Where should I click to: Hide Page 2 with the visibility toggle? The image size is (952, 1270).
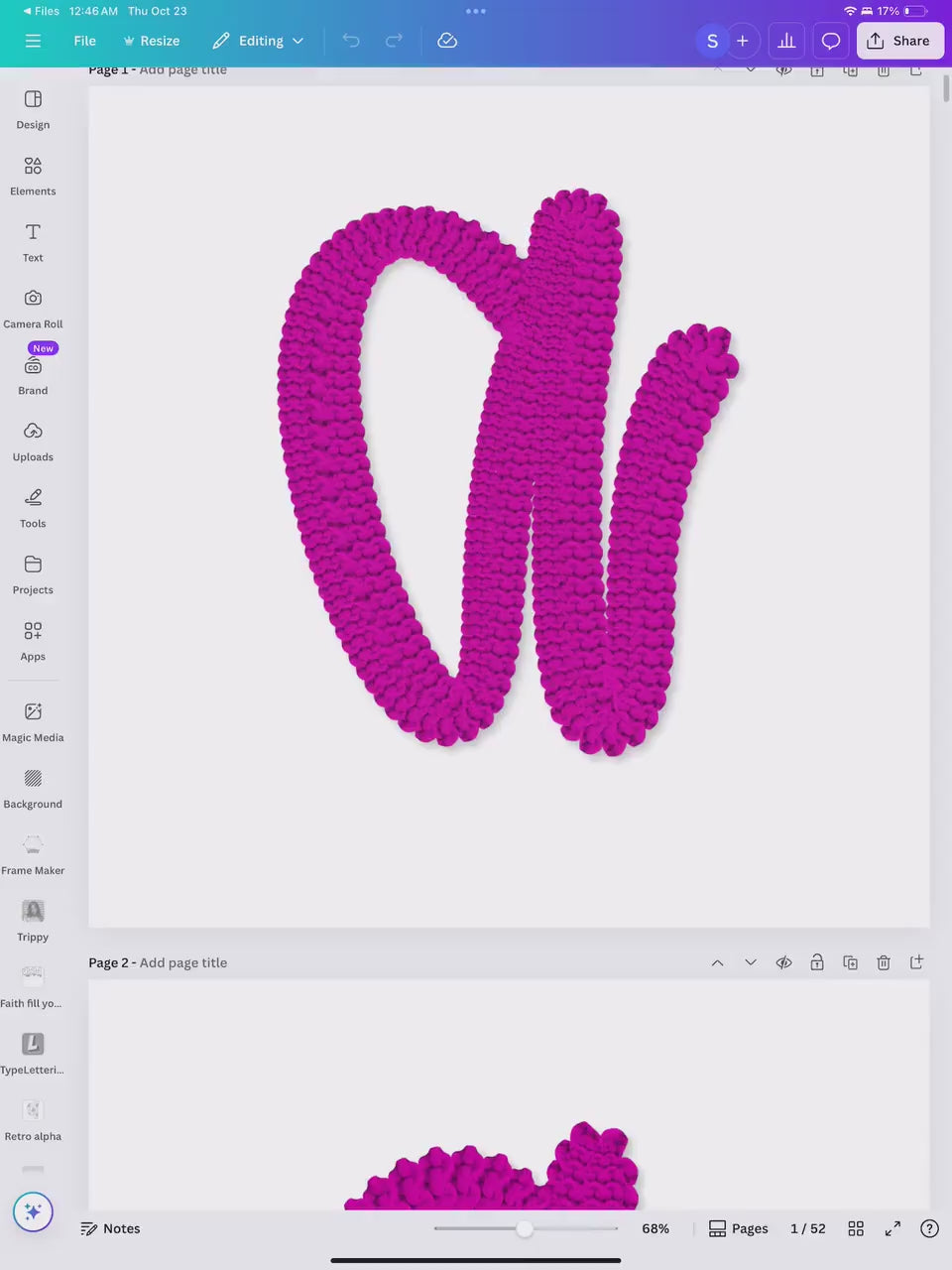(783, 962)
